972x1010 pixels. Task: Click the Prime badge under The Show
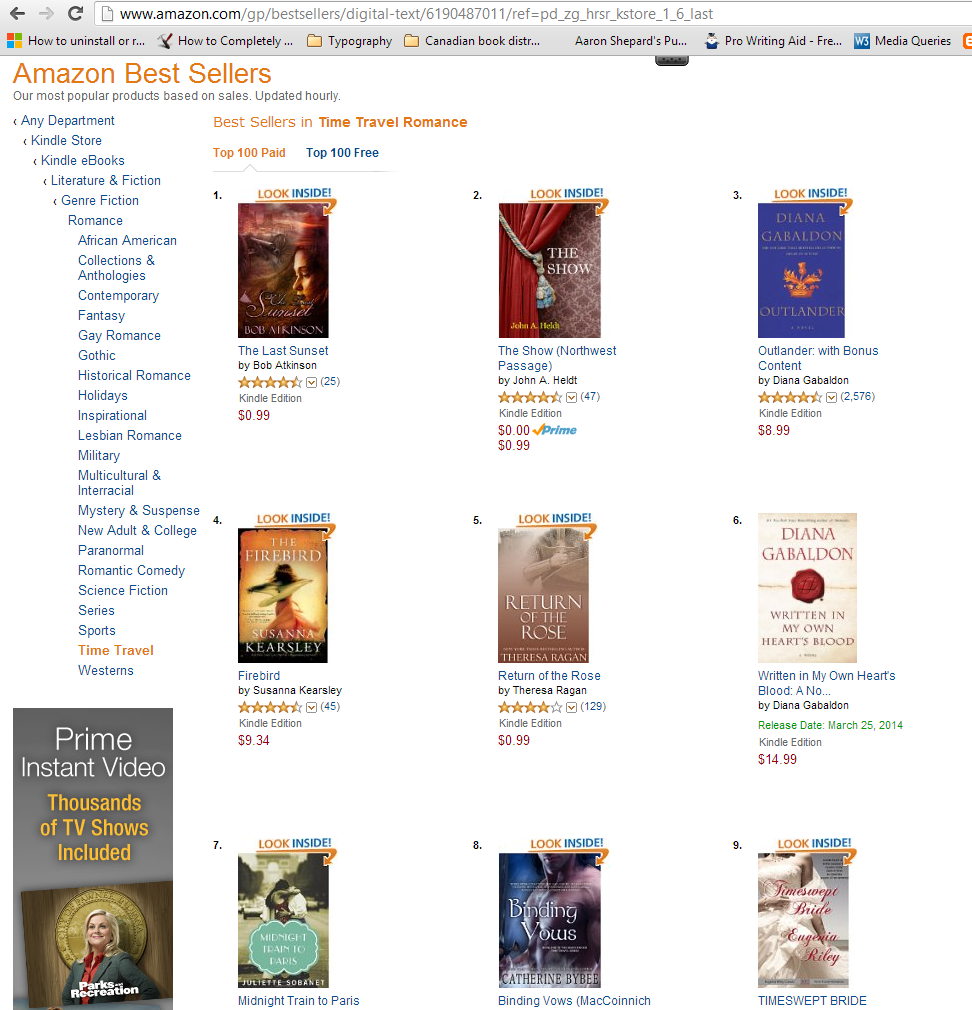(x=555, y=430)
